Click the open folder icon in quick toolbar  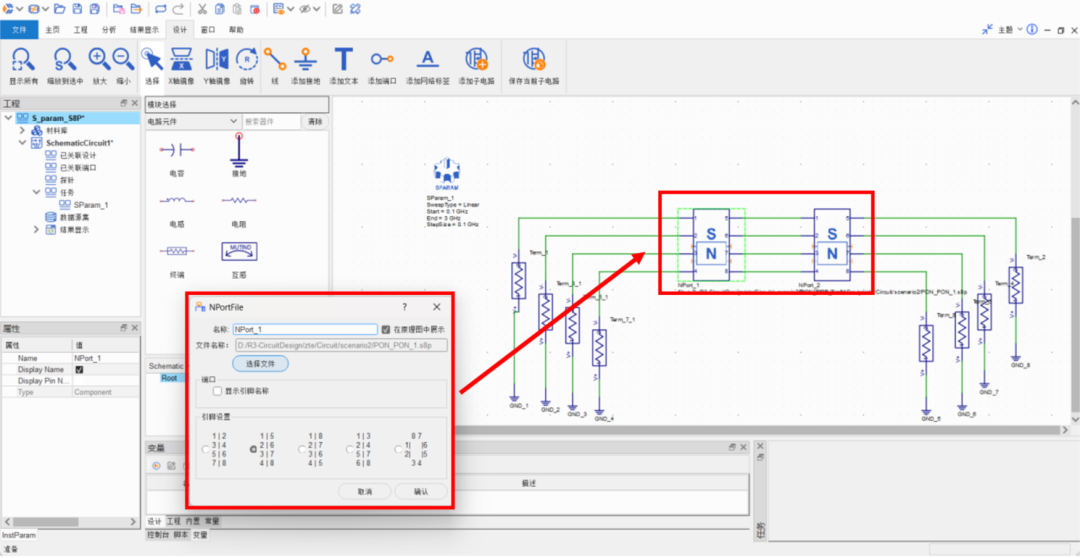tap(59, 9)
